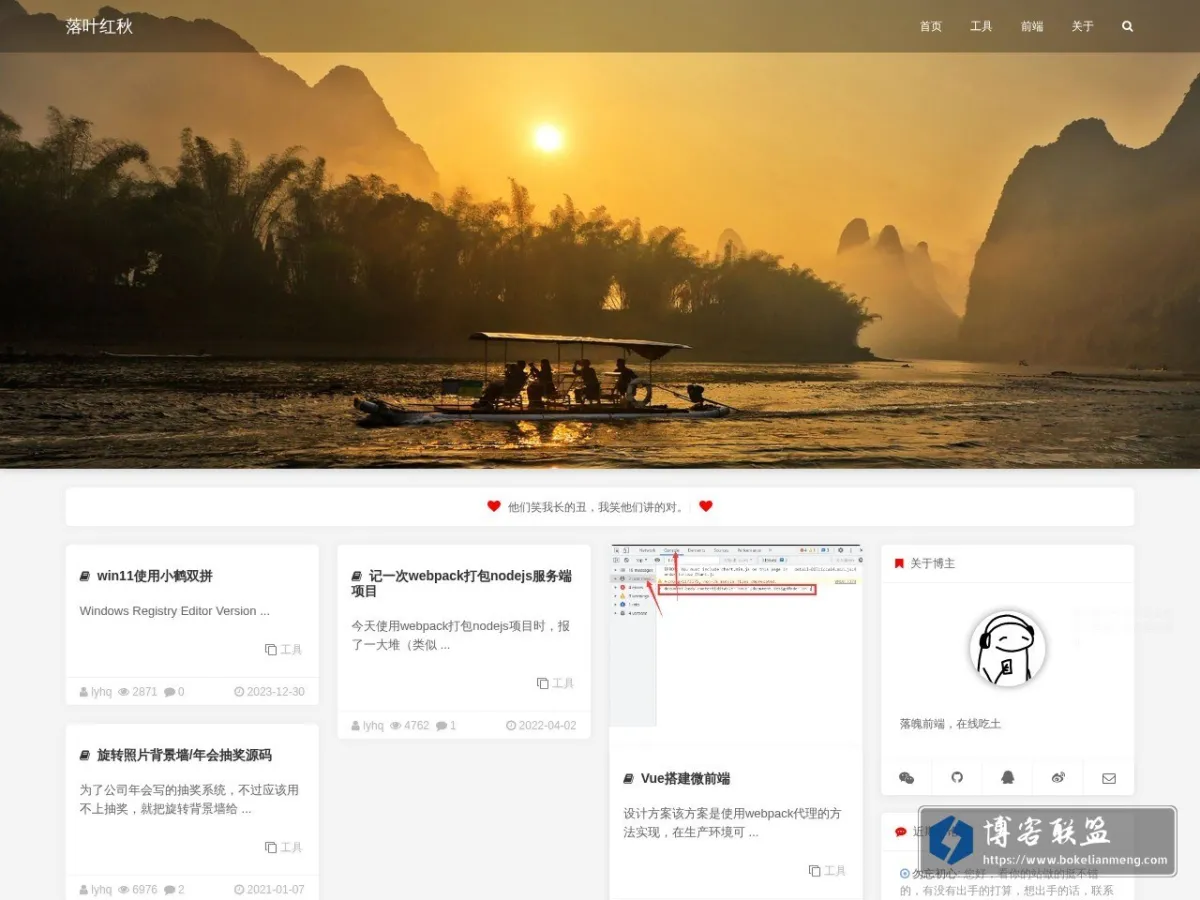Screen dimensions: 1200x900
Task: Click the bio text 落魄前端，在线吃土
Action: [950, 723]
